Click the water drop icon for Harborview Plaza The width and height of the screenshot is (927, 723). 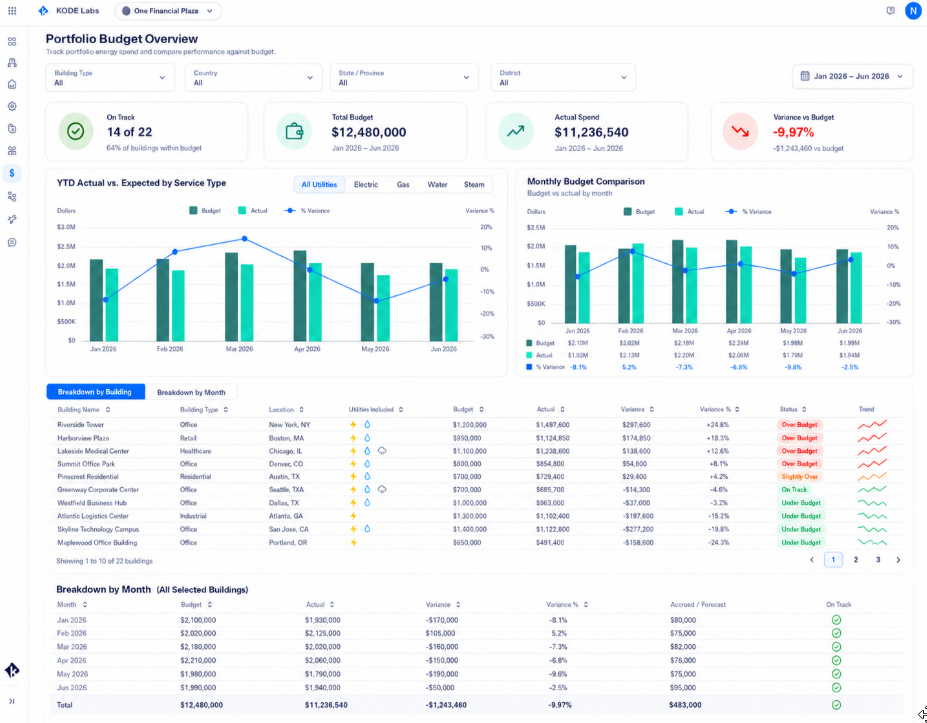pyautogui.click(x=367, y=438)
